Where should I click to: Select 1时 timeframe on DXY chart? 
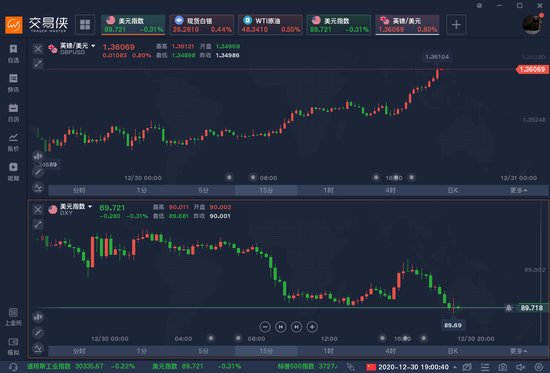328,351
